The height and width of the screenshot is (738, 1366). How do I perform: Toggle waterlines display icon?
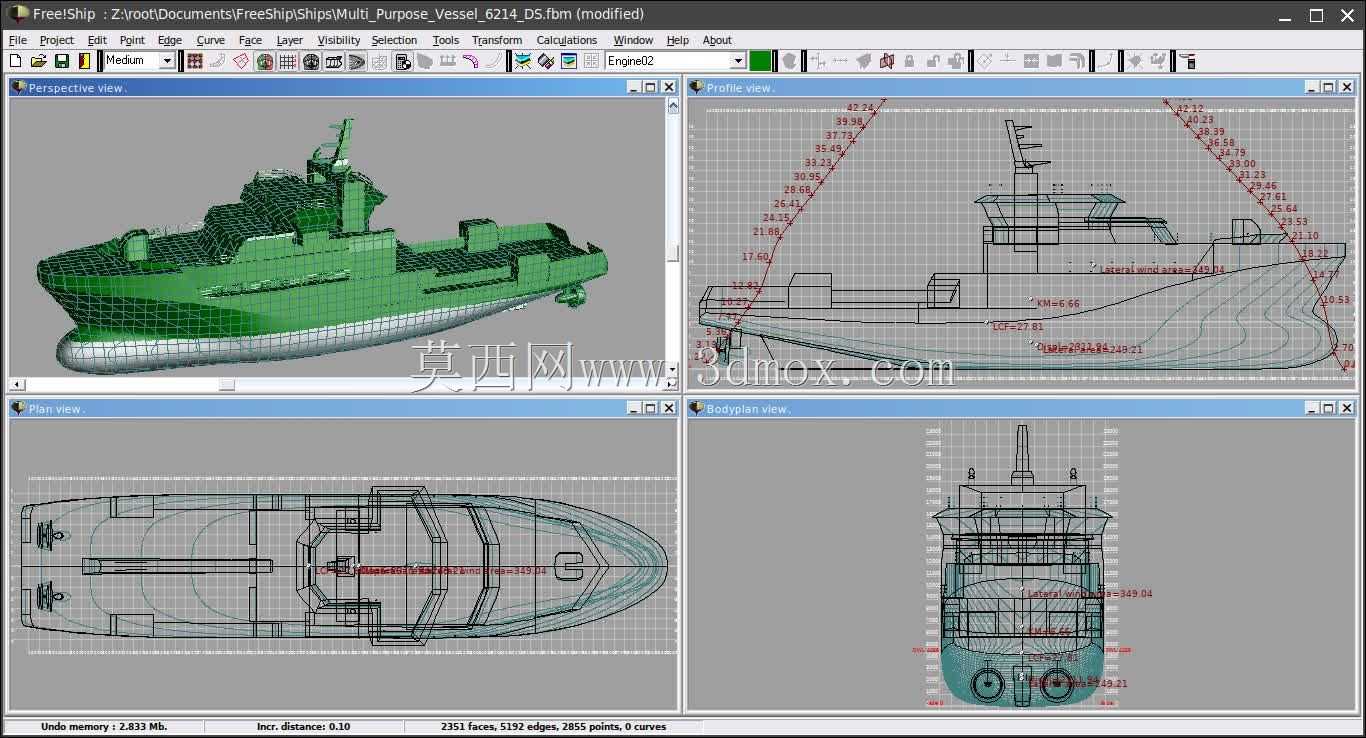357,61
